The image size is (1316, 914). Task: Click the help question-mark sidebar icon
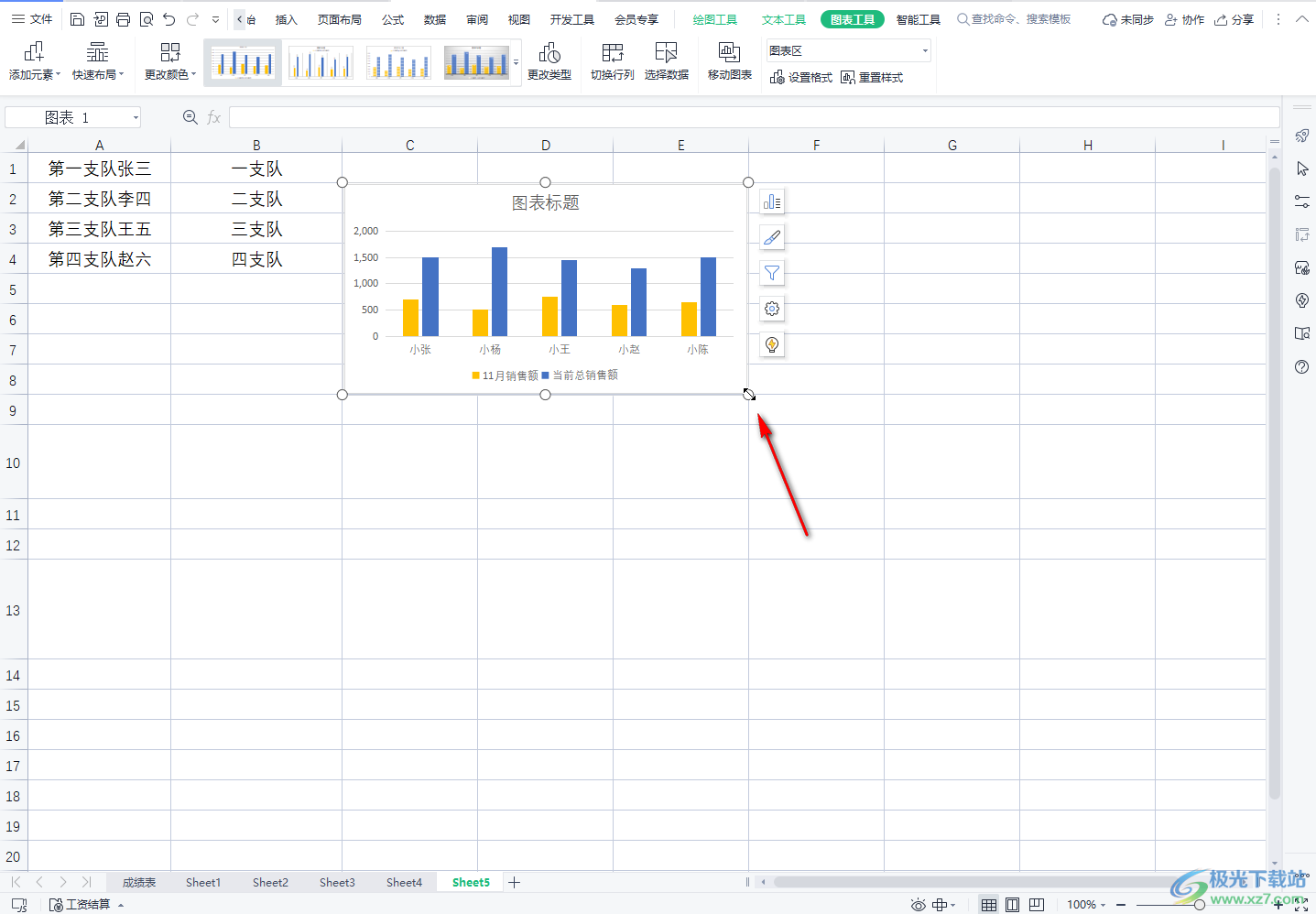click(x=1302, y=366)
